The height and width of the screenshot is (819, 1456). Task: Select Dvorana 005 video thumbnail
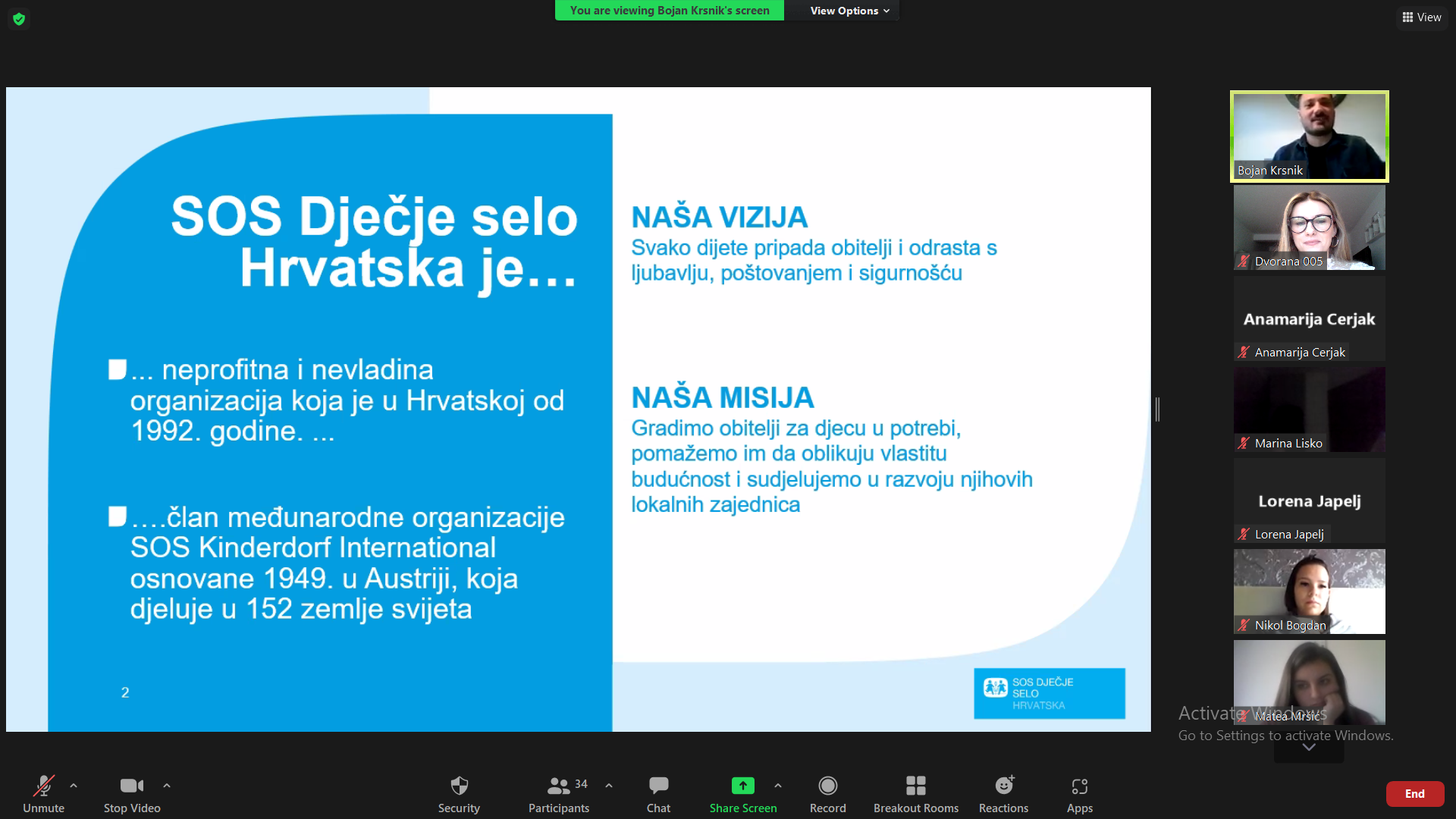[x=1309, y=227]
